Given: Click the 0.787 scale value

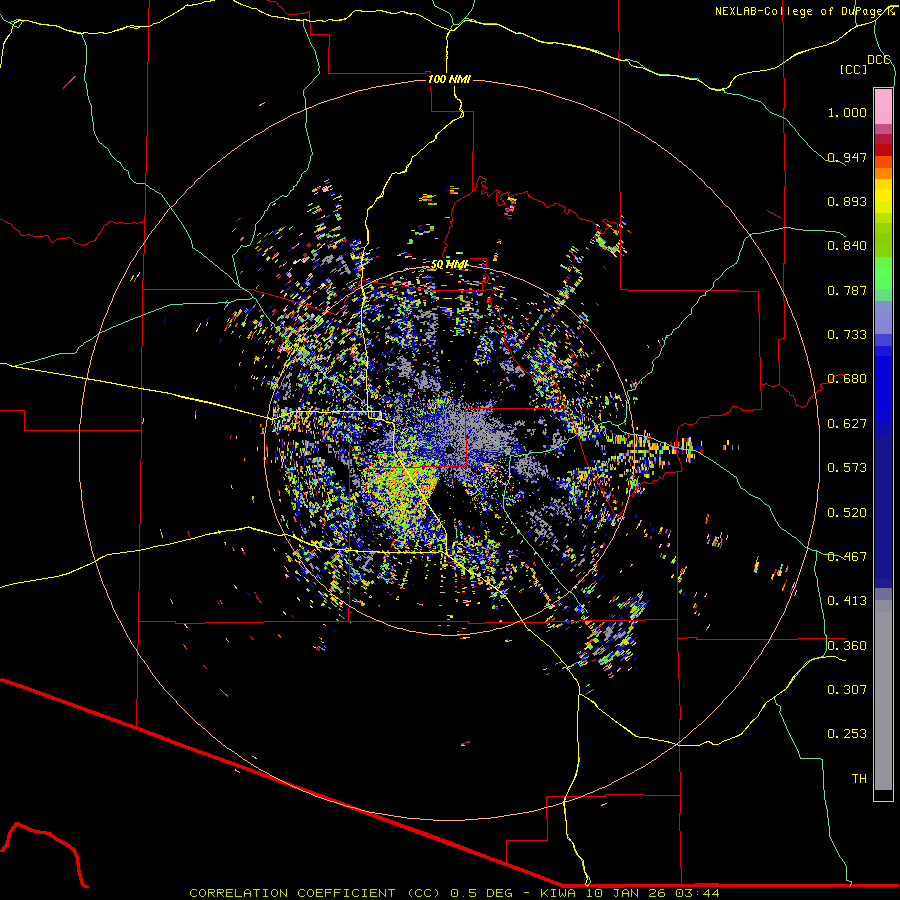Looking at the screenshot, I should point(847,290).
